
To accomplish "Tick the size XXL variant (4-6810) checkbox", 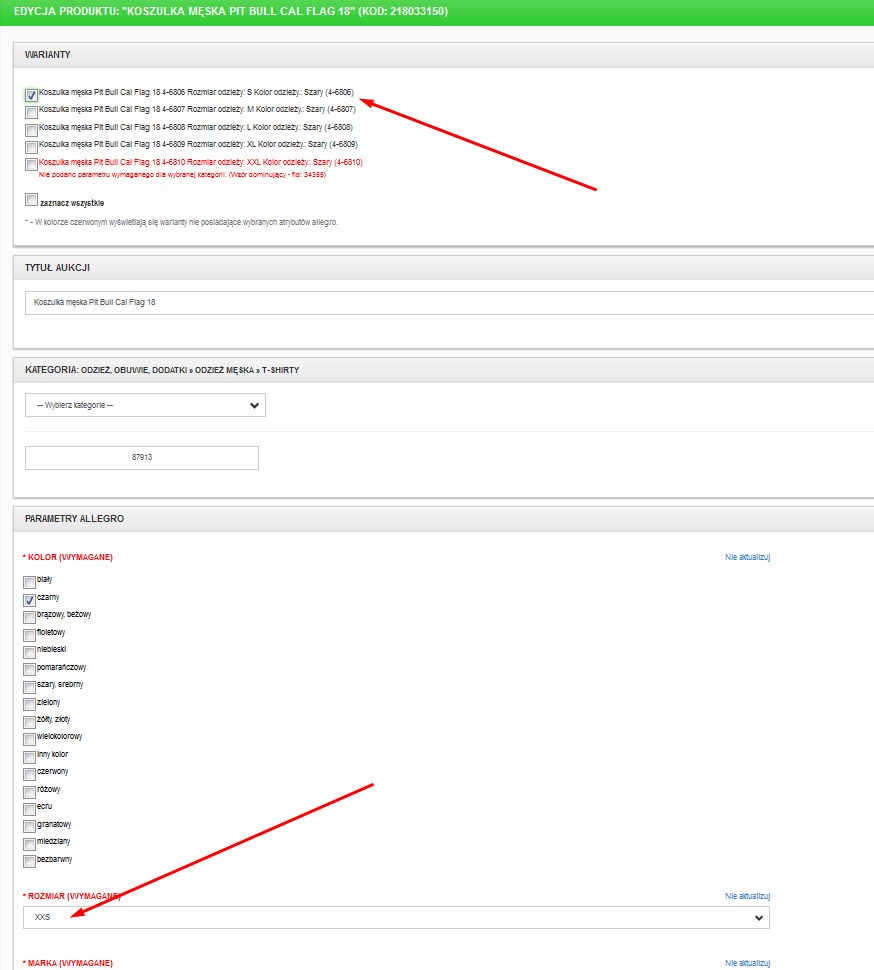I will tap(32, 164).
